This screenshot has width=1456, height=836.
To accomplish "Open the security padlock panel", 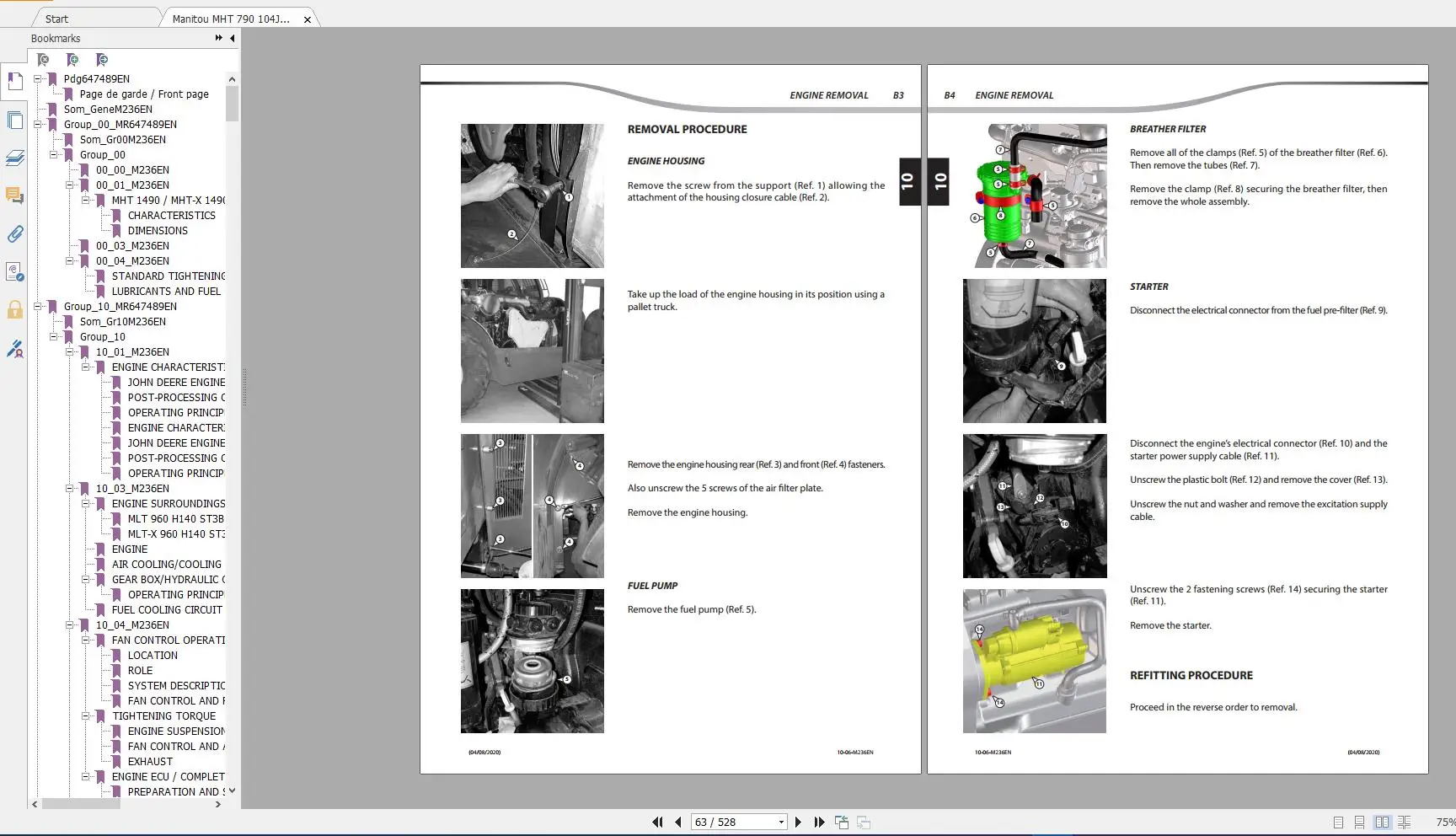I will point(14,309).
